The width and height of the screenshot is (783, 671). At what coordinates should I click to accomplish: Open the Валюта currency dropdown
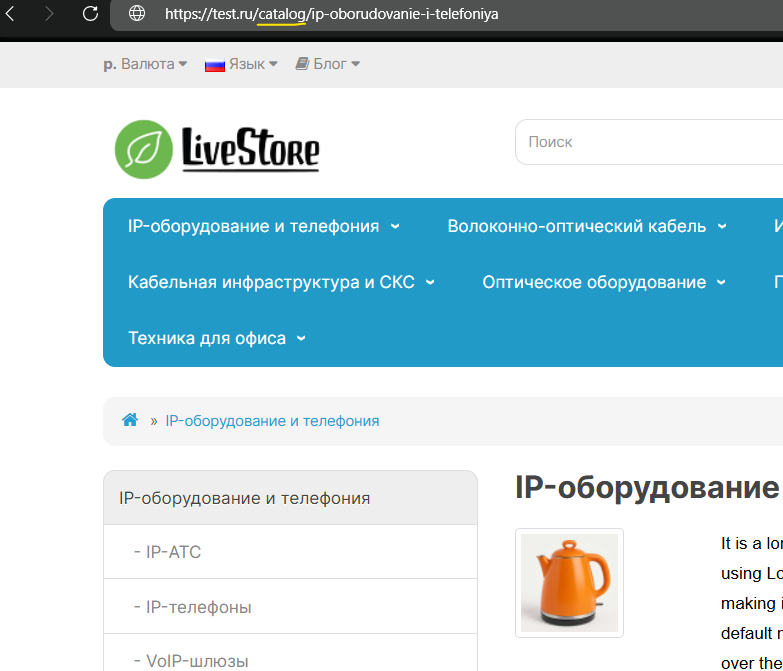pos(146,64)
